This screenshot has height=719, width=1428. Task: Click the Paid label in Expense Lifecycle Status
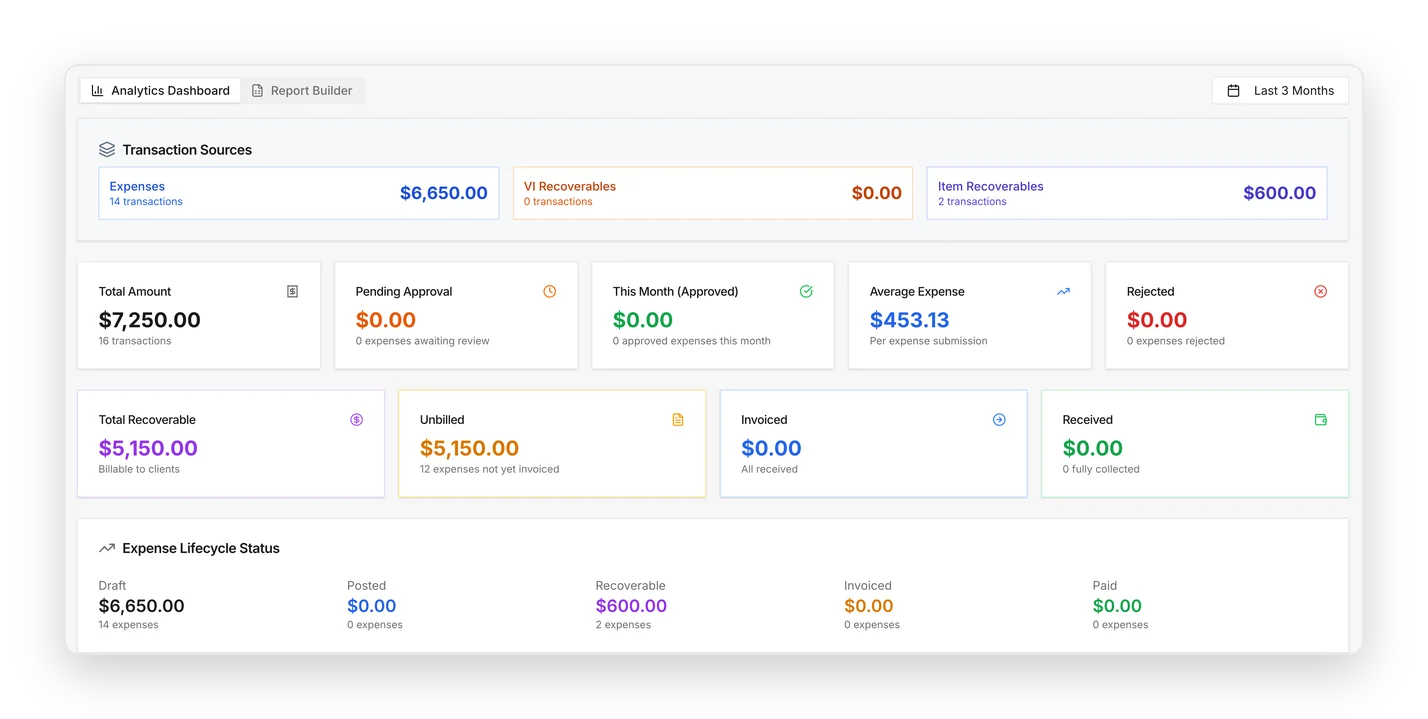point(1105,586)
